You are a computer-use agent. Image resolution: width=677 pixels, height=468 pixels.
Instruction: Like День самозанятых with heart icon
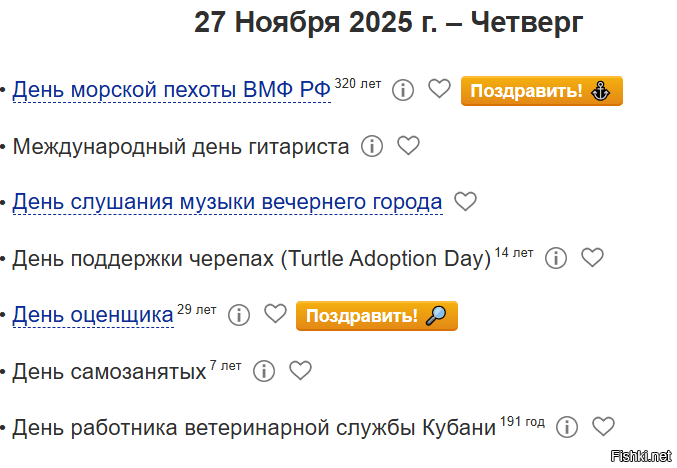[x=300, y=370]
